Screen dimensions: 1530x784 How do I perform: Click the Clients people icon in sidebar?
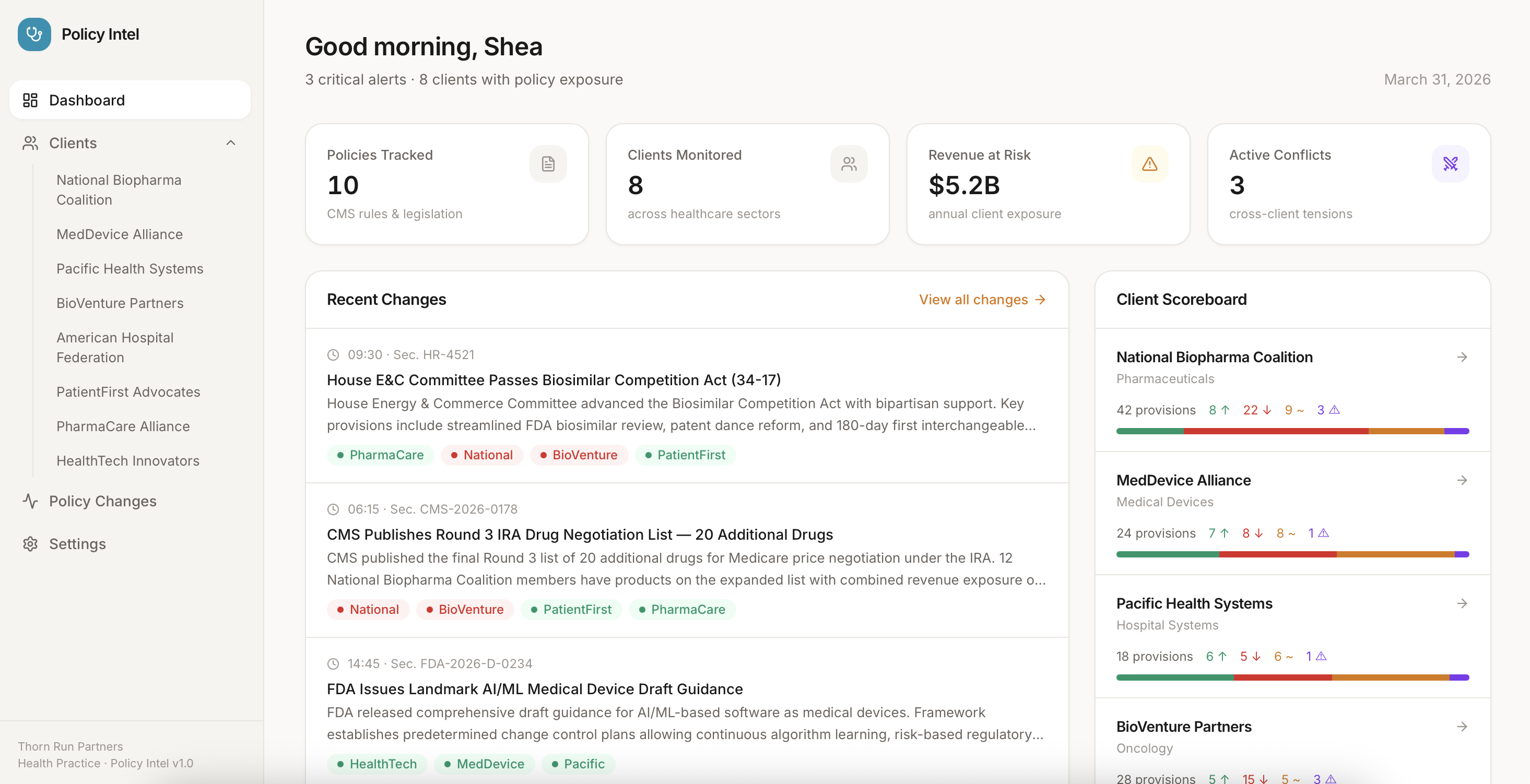(30, 142)
